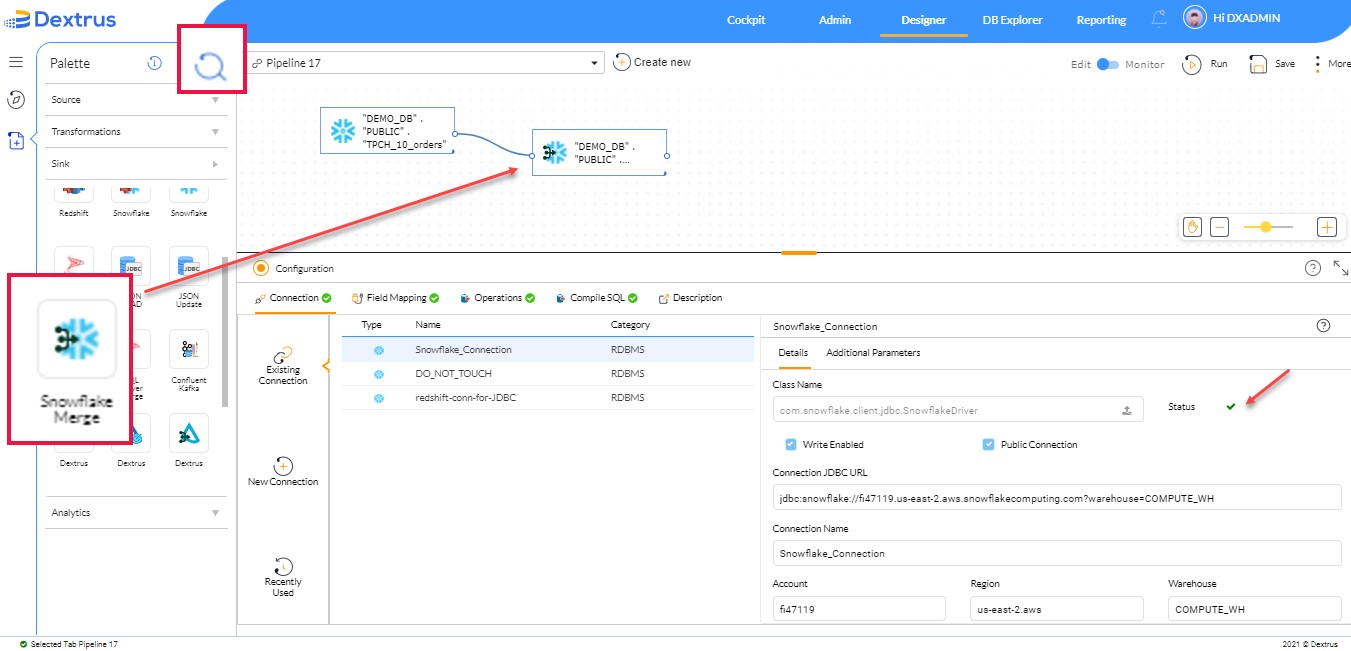
Task: Click the Palette search magnifier icon
Action: (211, 66)
